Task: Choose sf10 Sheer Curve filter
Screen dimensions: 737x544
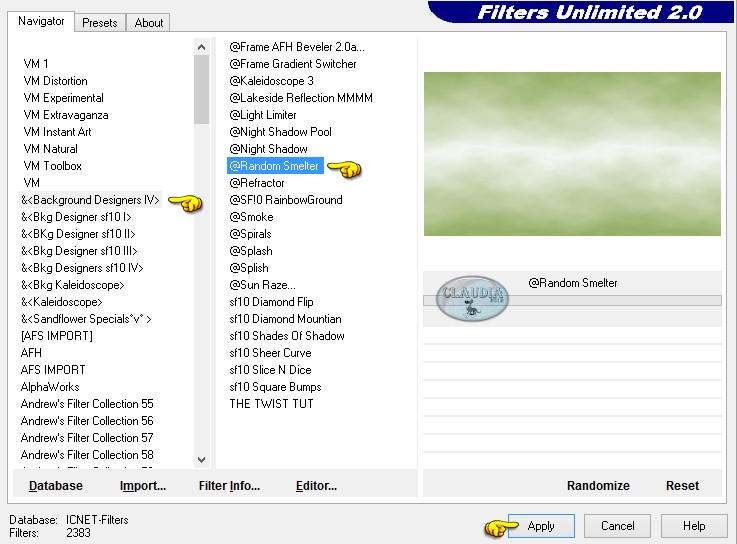Action: click(x=270, y=353)
